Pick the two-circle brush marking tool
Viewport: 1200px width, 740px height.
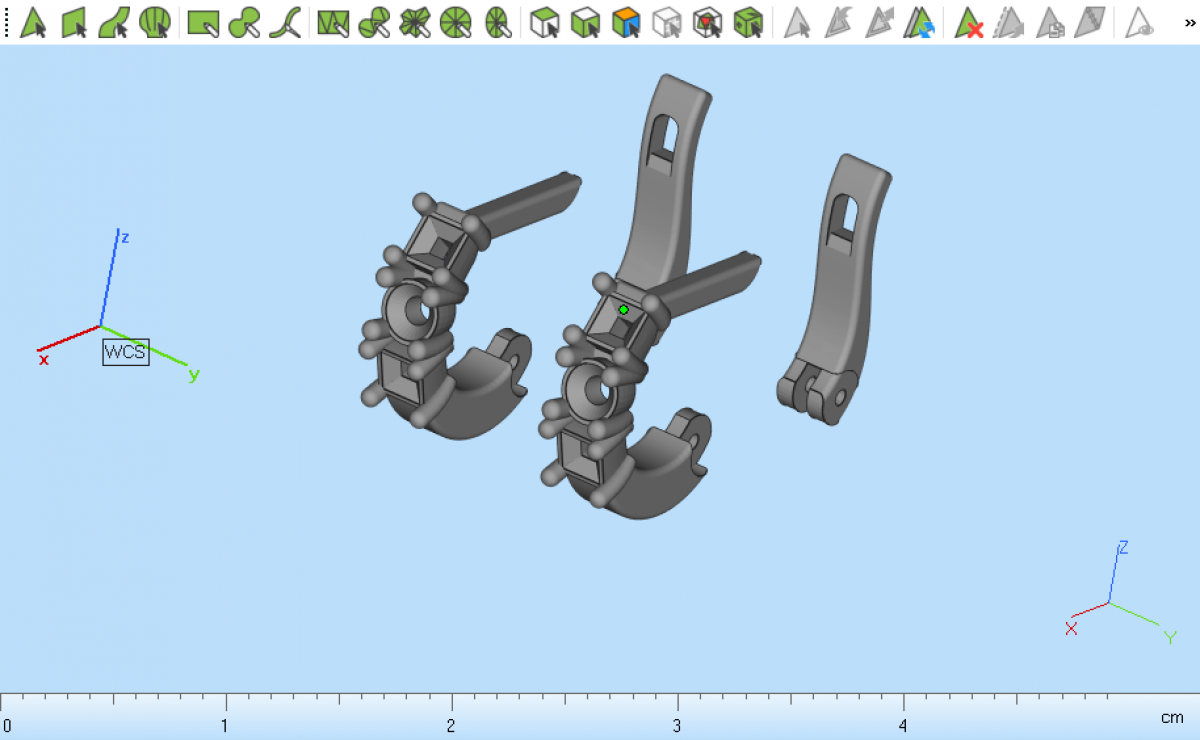tap(244, 22)
